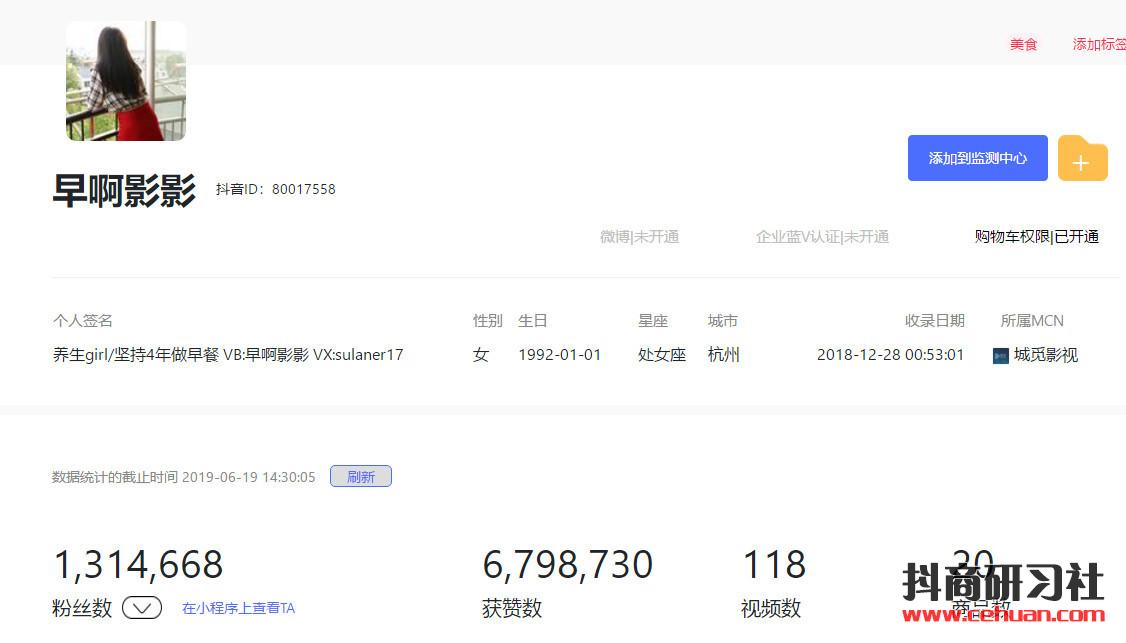Click the 企业蓝V认证|未开通 status
Viewport: 1126px width, 643px height.
click(x=822, y=237)
